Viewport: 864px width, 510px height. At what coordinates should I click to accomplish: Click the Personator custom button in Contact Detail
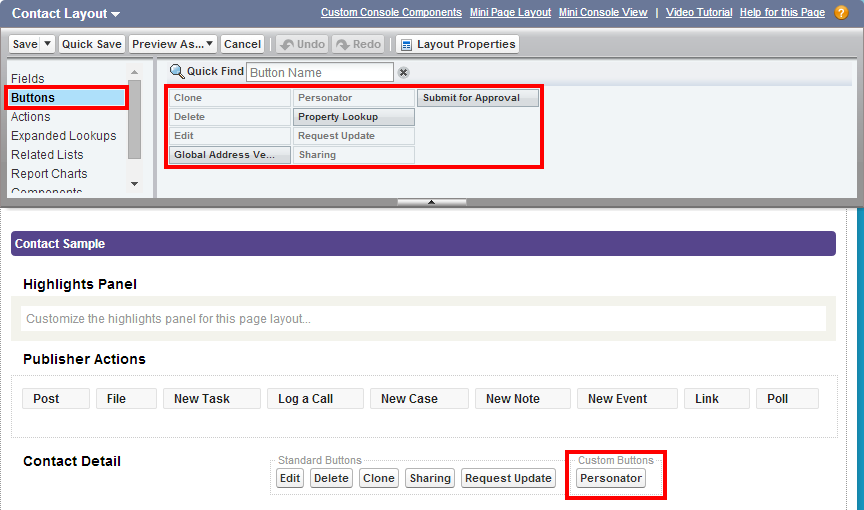point(611,478)
